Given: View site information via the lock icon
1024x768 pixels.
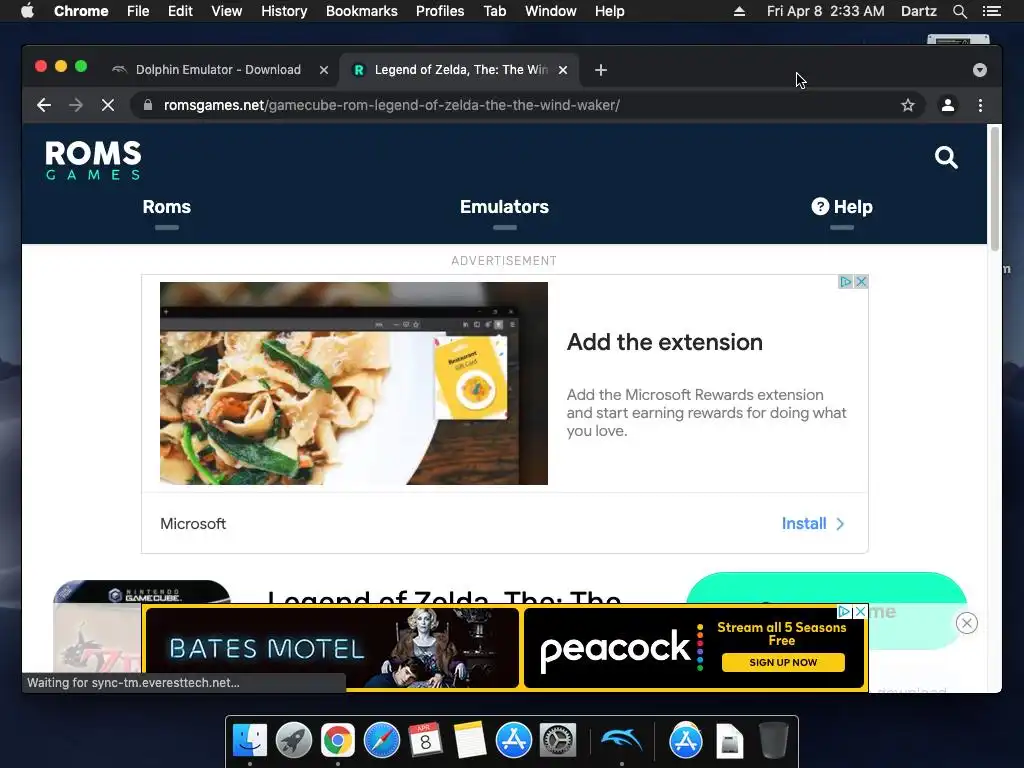Looking at the screenshot, I should (148, 105).
